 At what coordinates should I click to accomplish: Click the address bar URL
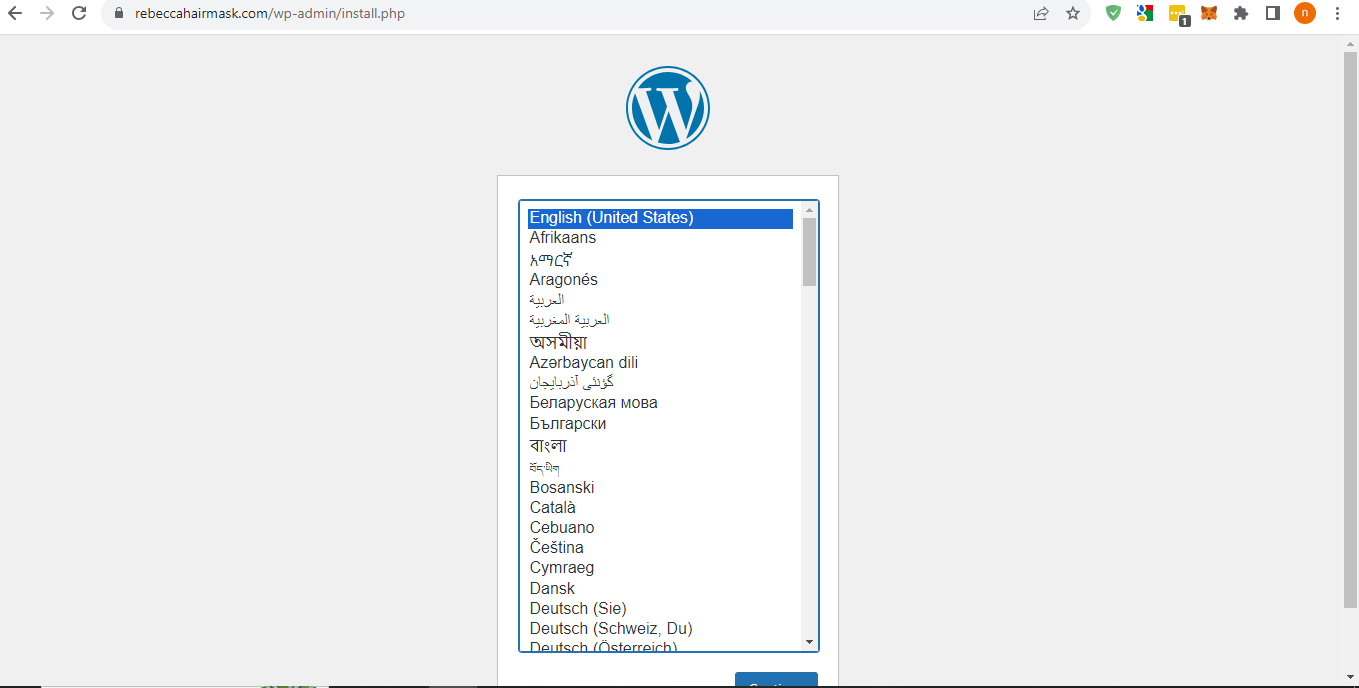coord(270,14)
